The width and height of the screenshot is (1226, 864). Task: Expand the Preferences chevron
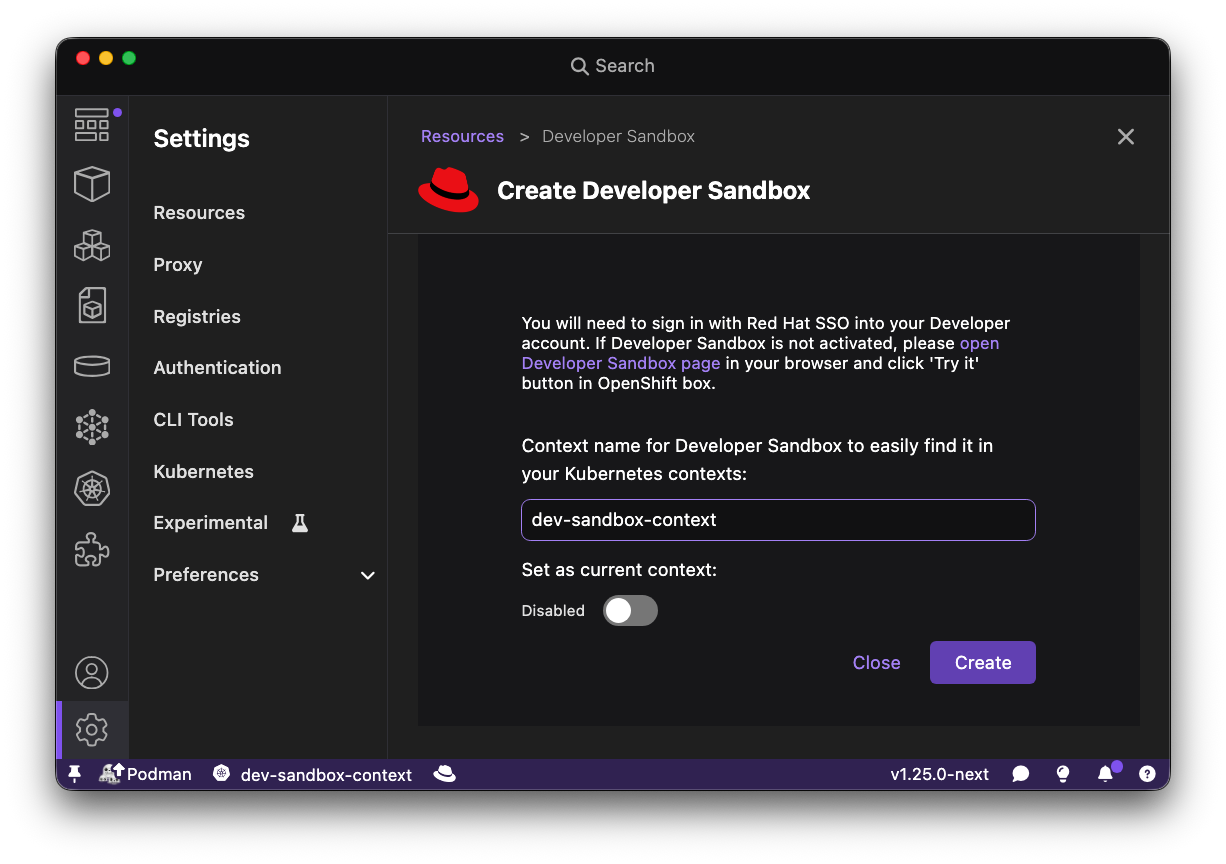(x=368, y=575)
